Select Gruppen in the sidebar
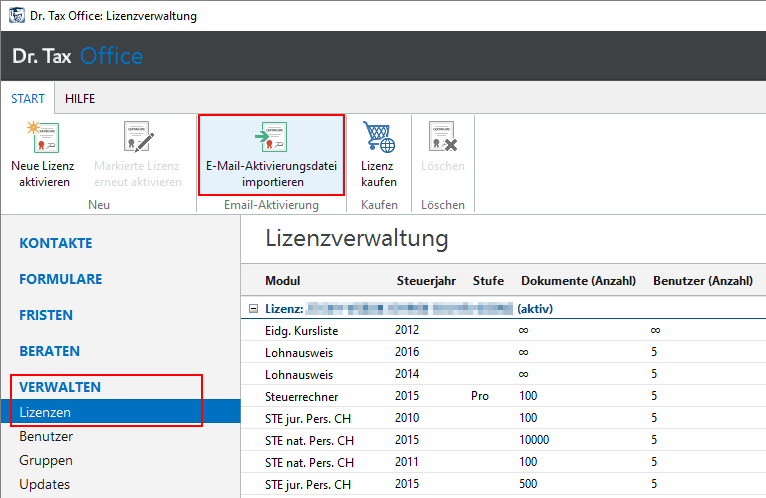 (x=46, y=460)
